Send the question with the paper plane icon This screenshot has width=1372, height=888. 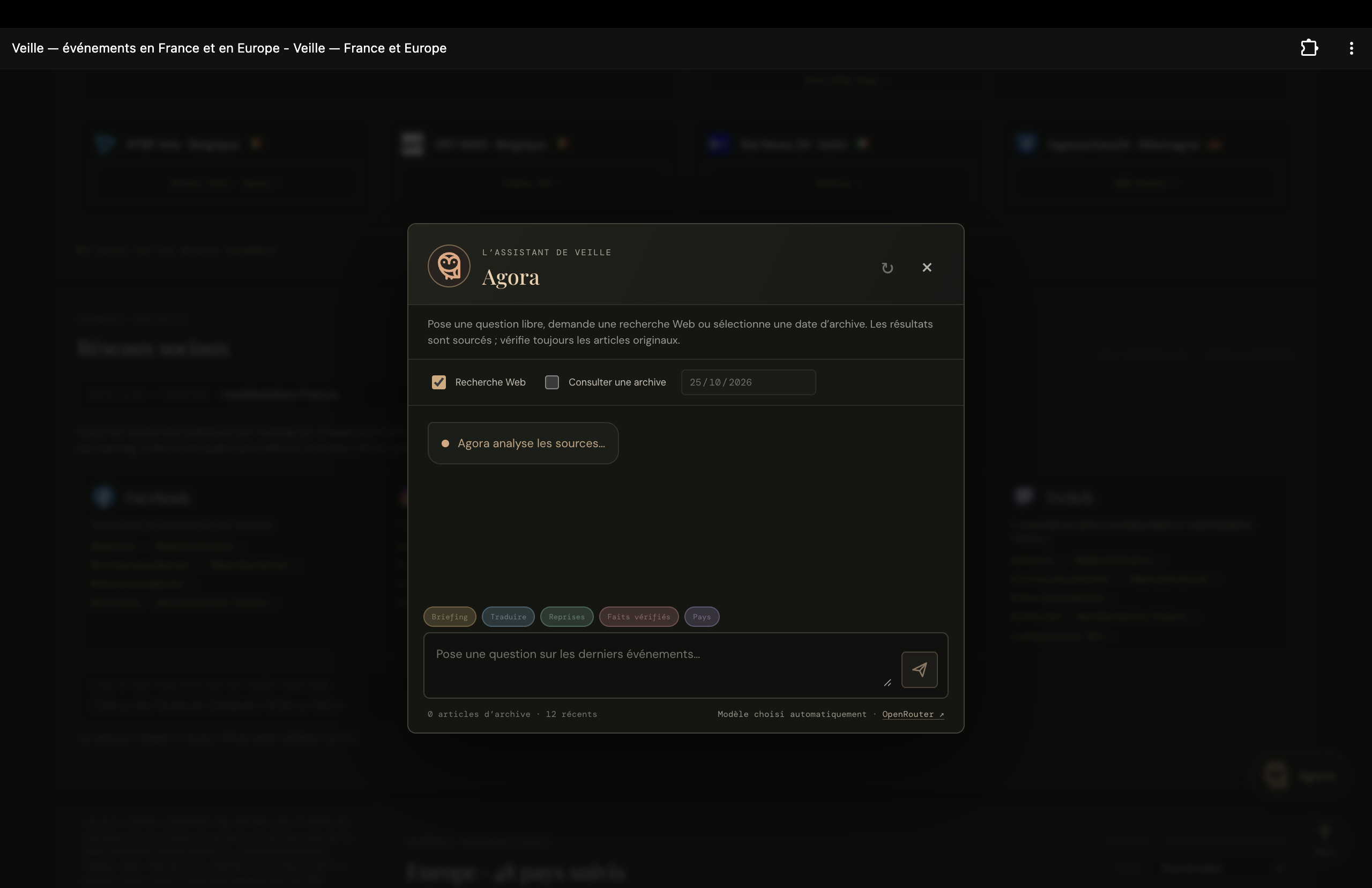click(919, 669)
